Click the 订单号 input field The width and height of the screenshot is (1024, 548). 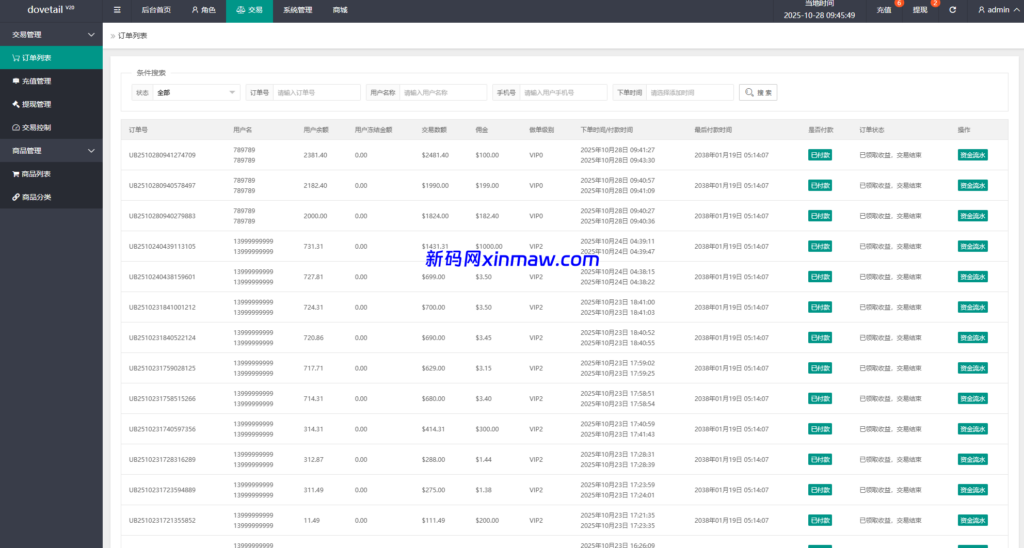tap(316, 92)
